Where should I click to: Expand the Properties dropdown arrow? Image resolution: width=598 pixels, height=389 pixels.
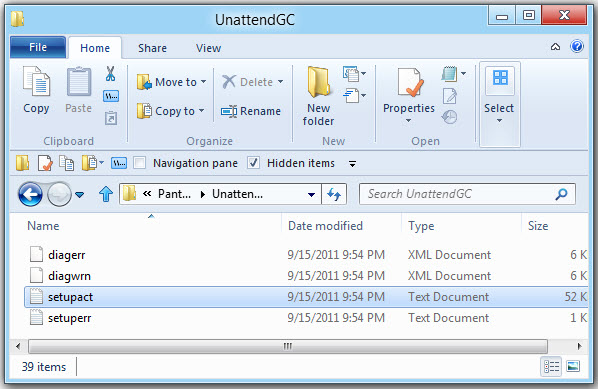(x=408, y=121)
